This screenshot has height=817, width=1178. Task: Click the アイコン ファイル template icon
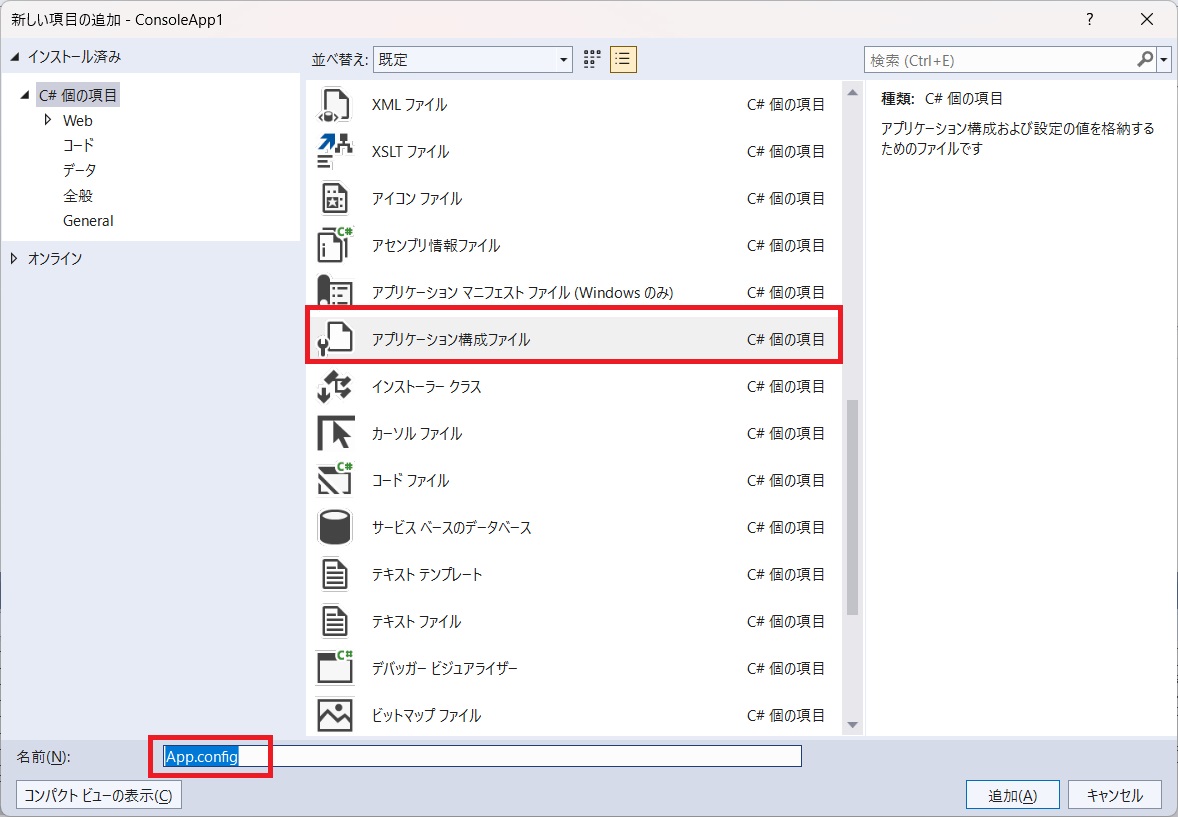(335, 199)
